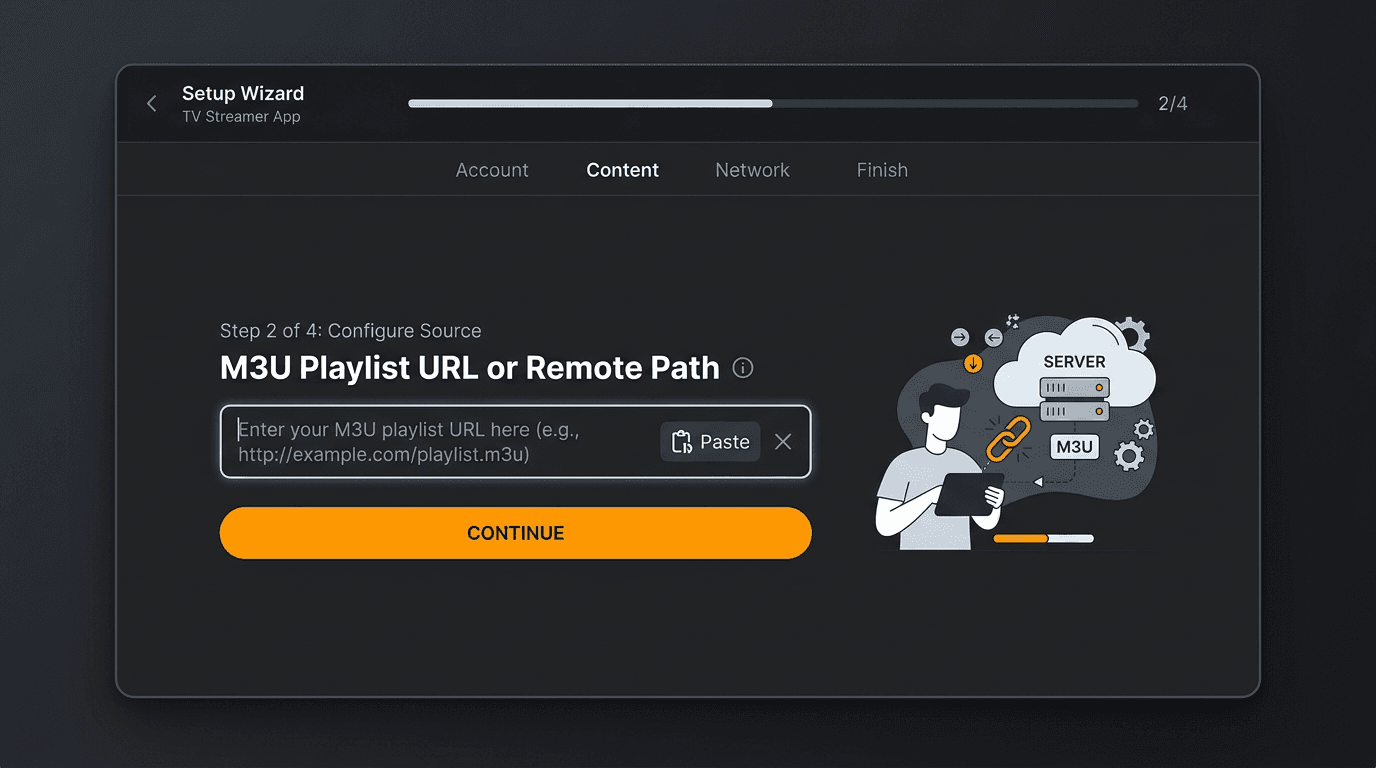Click the M3U badge in the illustration
Image resolution: width=1376 pixels, height=768 pixels.
pos(1073,446)
